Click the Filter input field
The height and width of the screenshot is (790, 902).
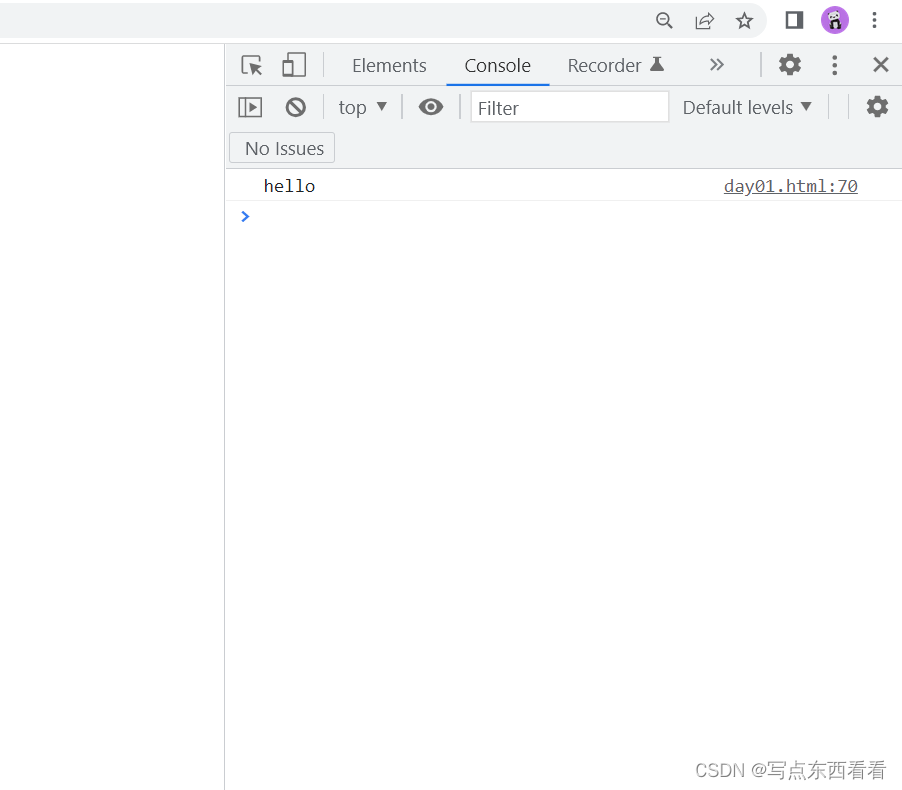point(569,106)
